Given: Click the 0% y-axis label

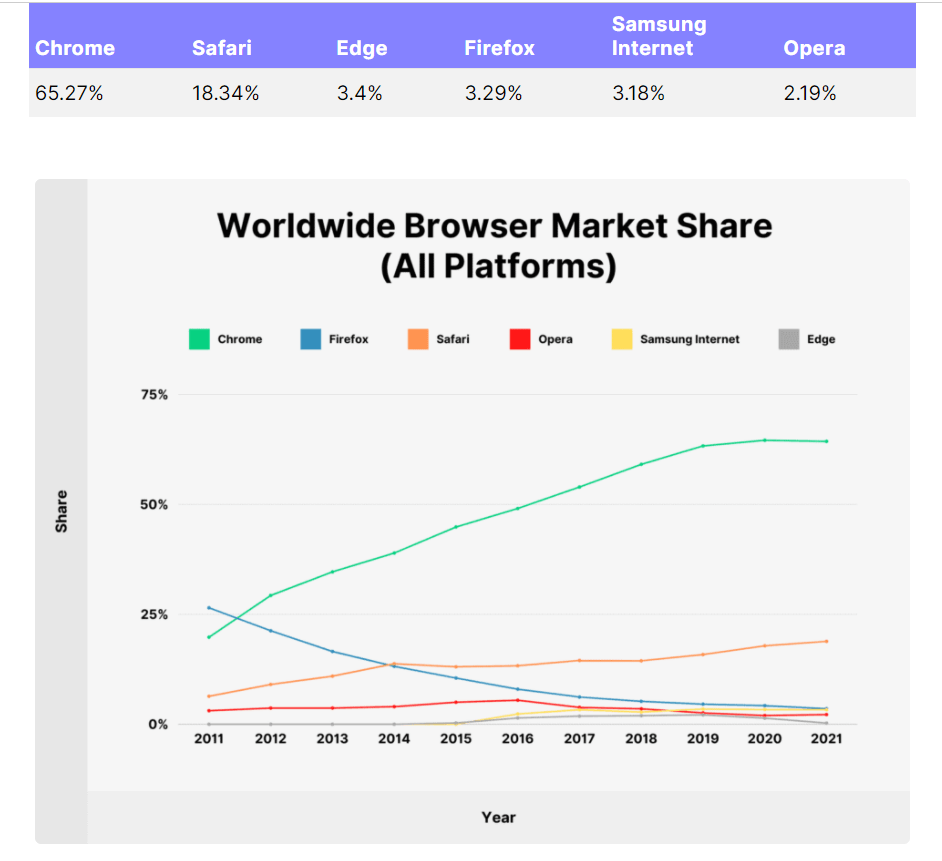Looking at the screenshot, I should pos(158,725).
